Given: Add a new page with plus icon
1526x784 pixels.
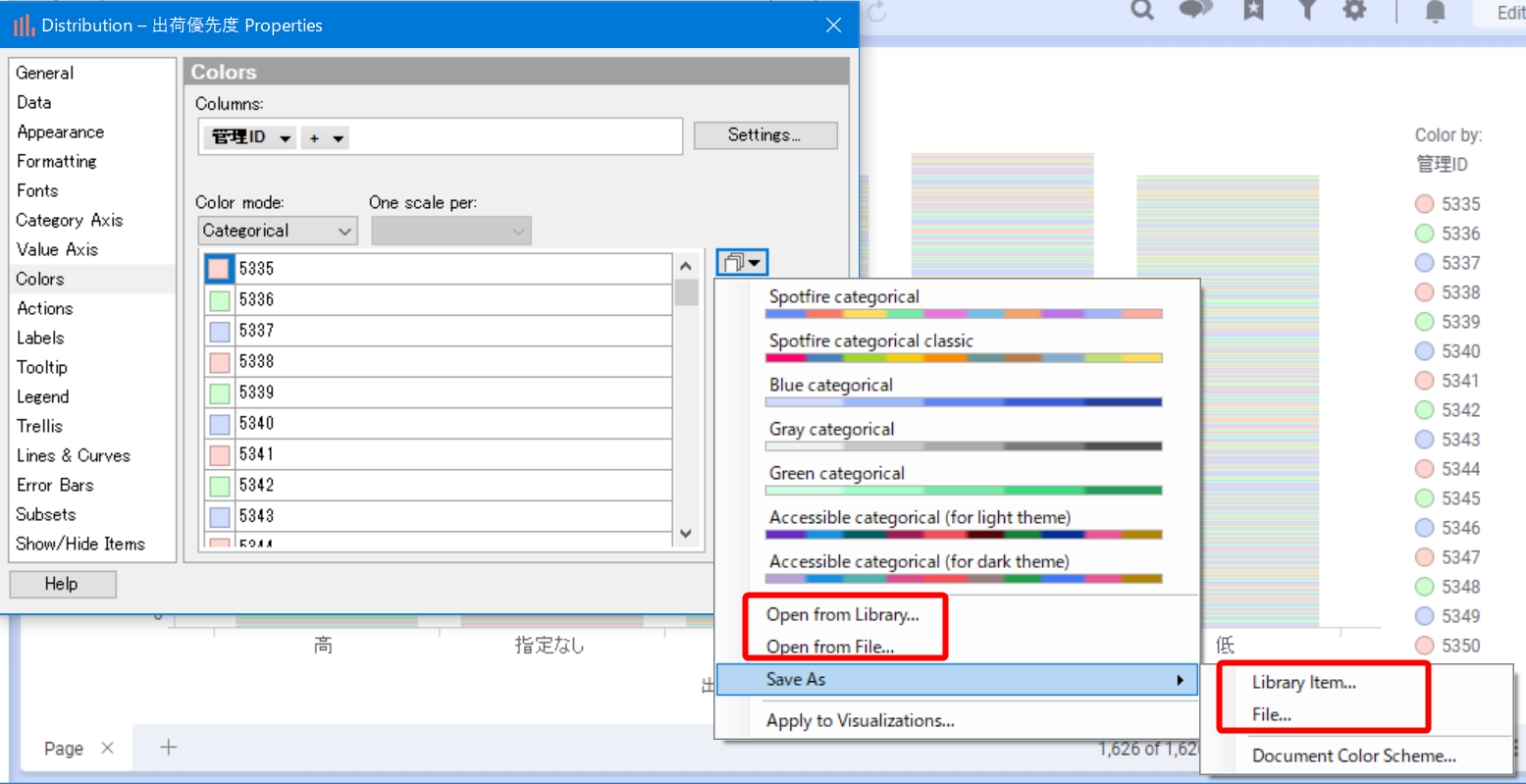Looking at the screenshot, I should tap(169, 748).
